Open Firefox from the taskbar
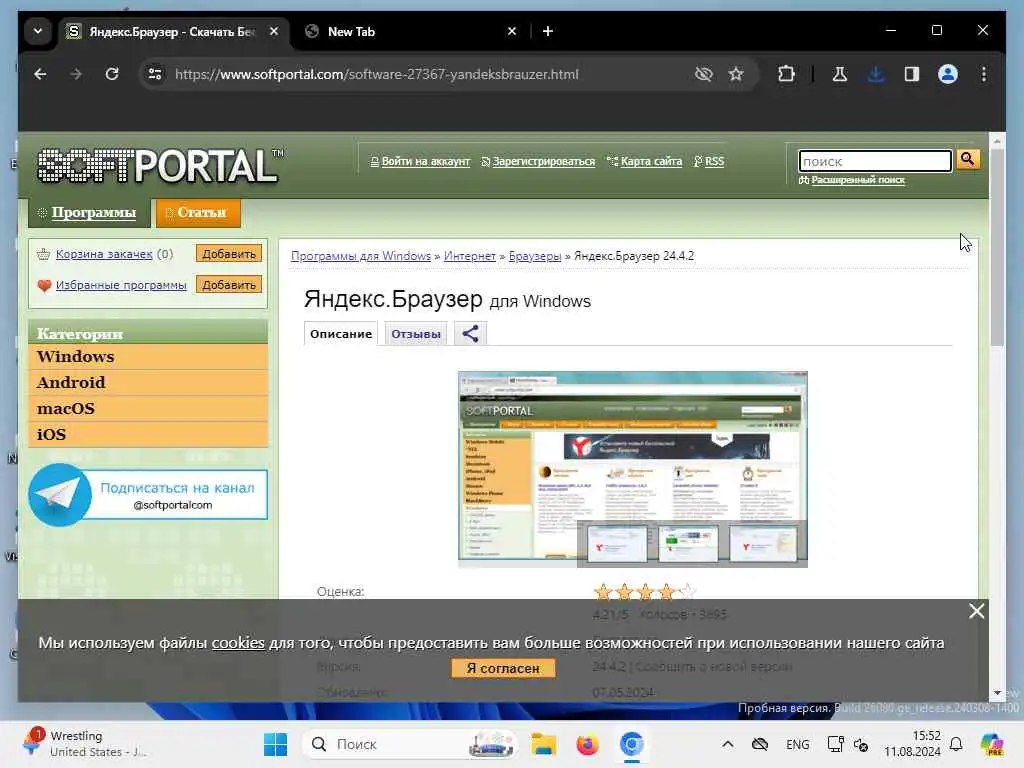Screen dimensions: 1024x768 point(587,744)
